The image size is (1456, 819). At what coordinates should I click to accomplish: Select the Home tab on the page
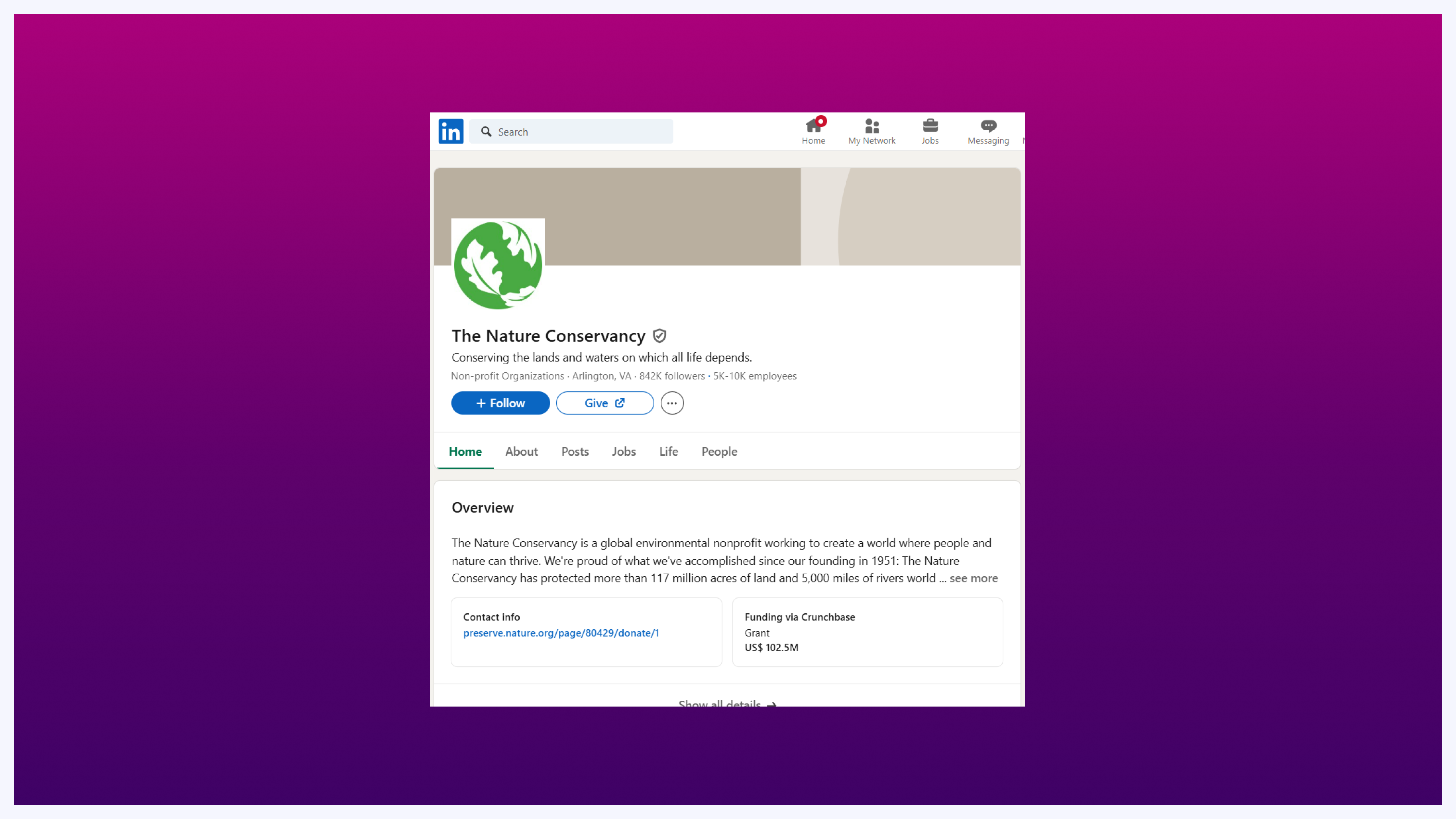[465, 451]
